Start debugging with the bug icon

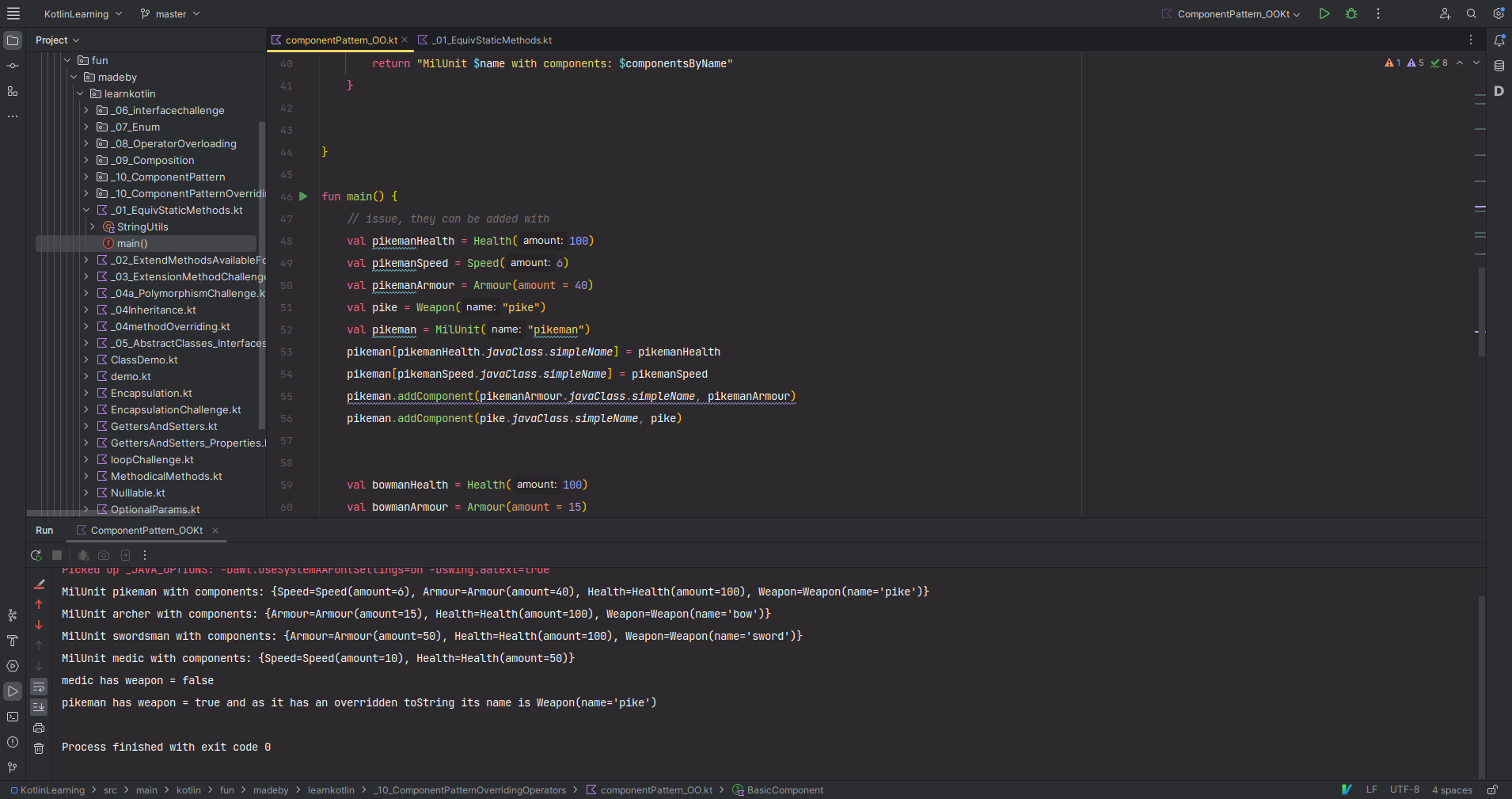[x=1351, y=13]
